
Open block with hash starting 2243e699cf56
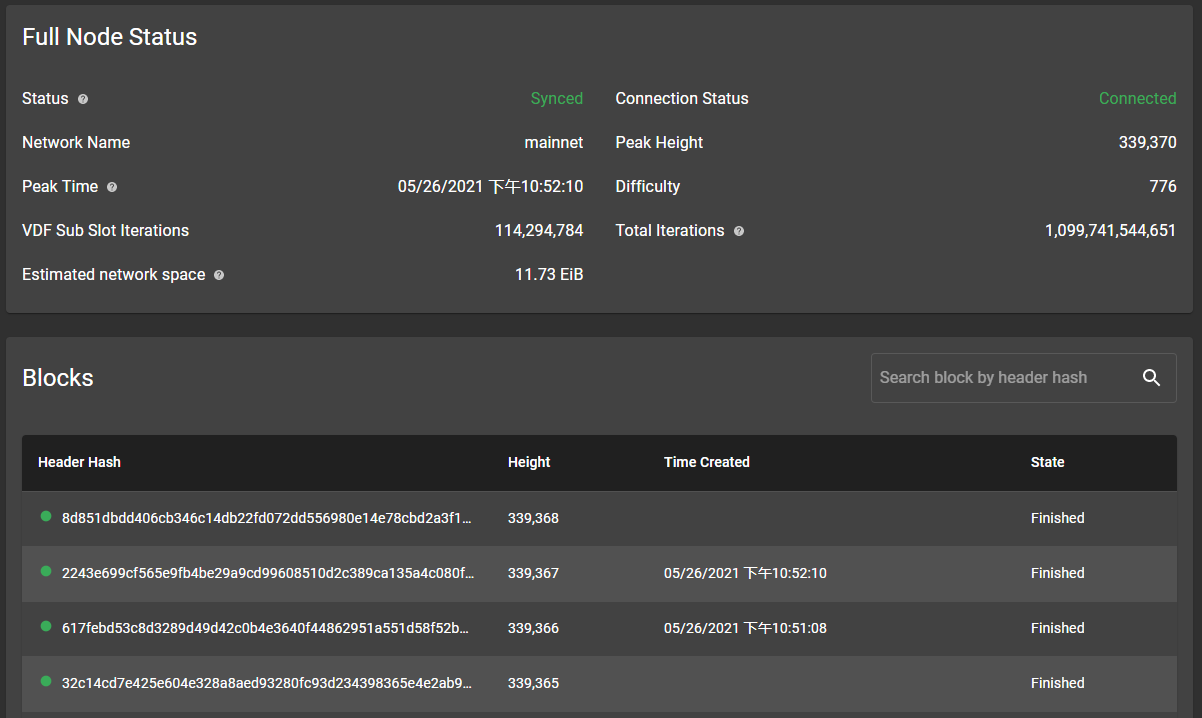point(268,573)
